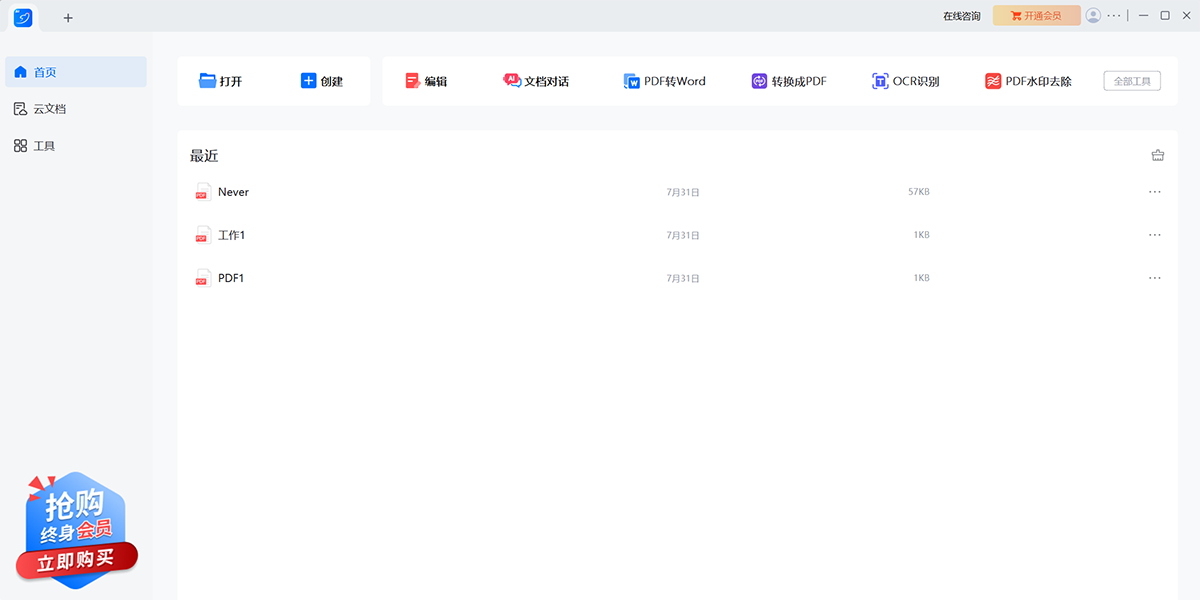This screenshot has height=600, width=1200.
Task: Add a new tab with the plus button
Action: coord(68,18)
